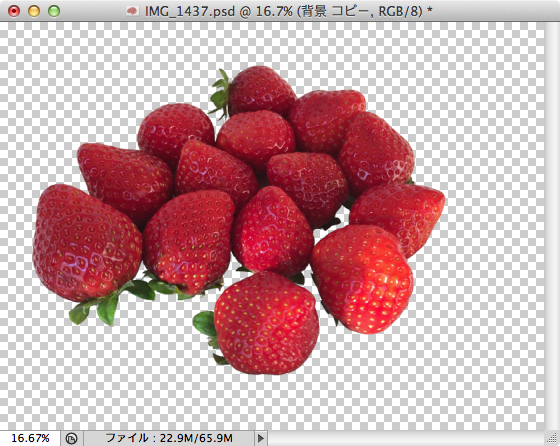Click the 16.67% zoom percentage field

point(30,438)
